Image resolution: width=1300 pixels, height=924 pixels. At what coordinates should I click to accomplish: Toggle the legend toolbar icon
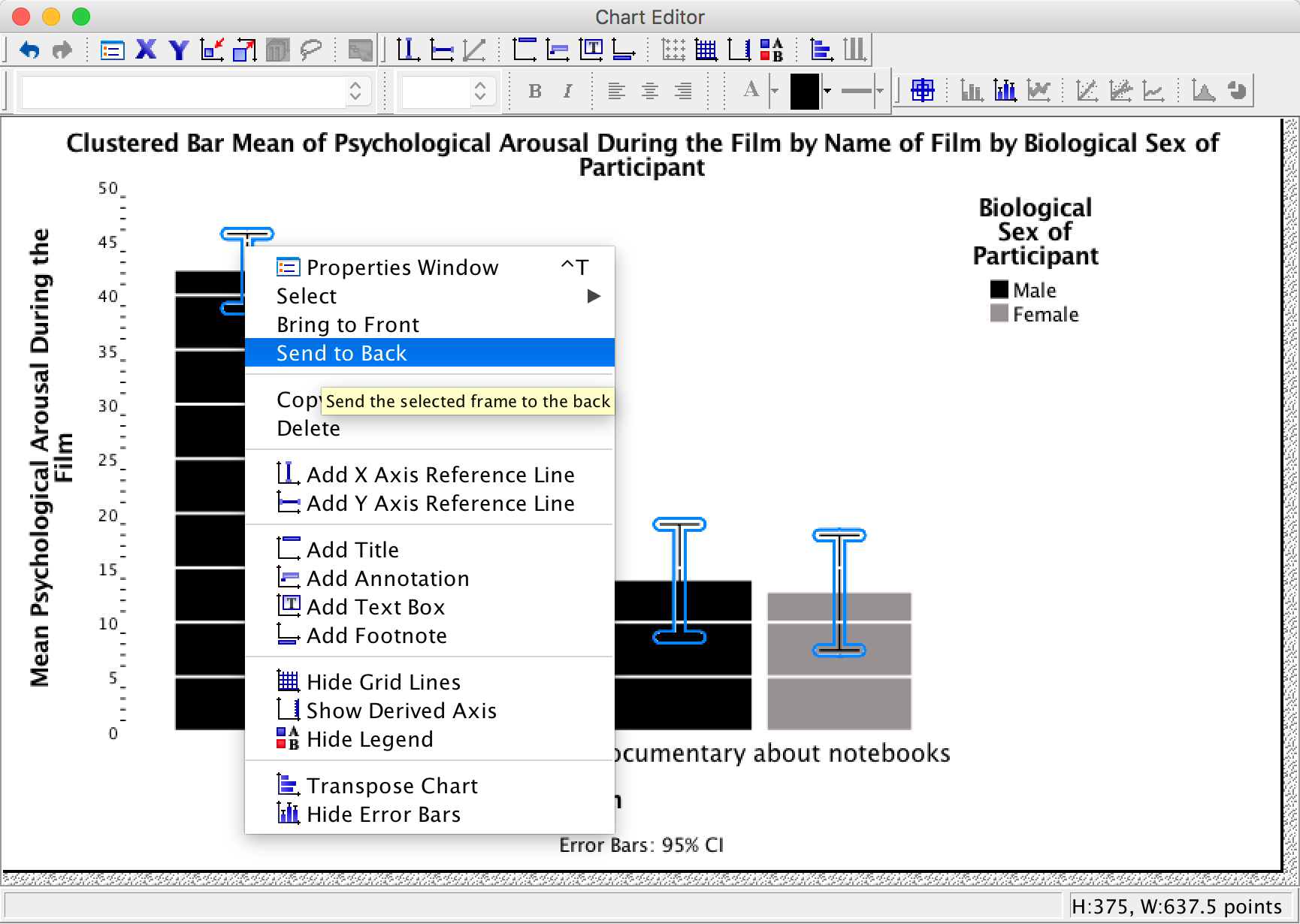pos(772,50)
